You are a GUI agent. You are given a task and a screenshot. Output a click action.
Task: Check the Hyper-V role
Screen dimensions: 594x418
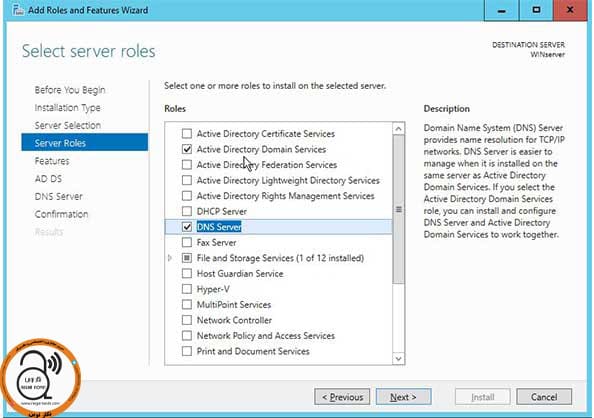[x=187, y=289]
